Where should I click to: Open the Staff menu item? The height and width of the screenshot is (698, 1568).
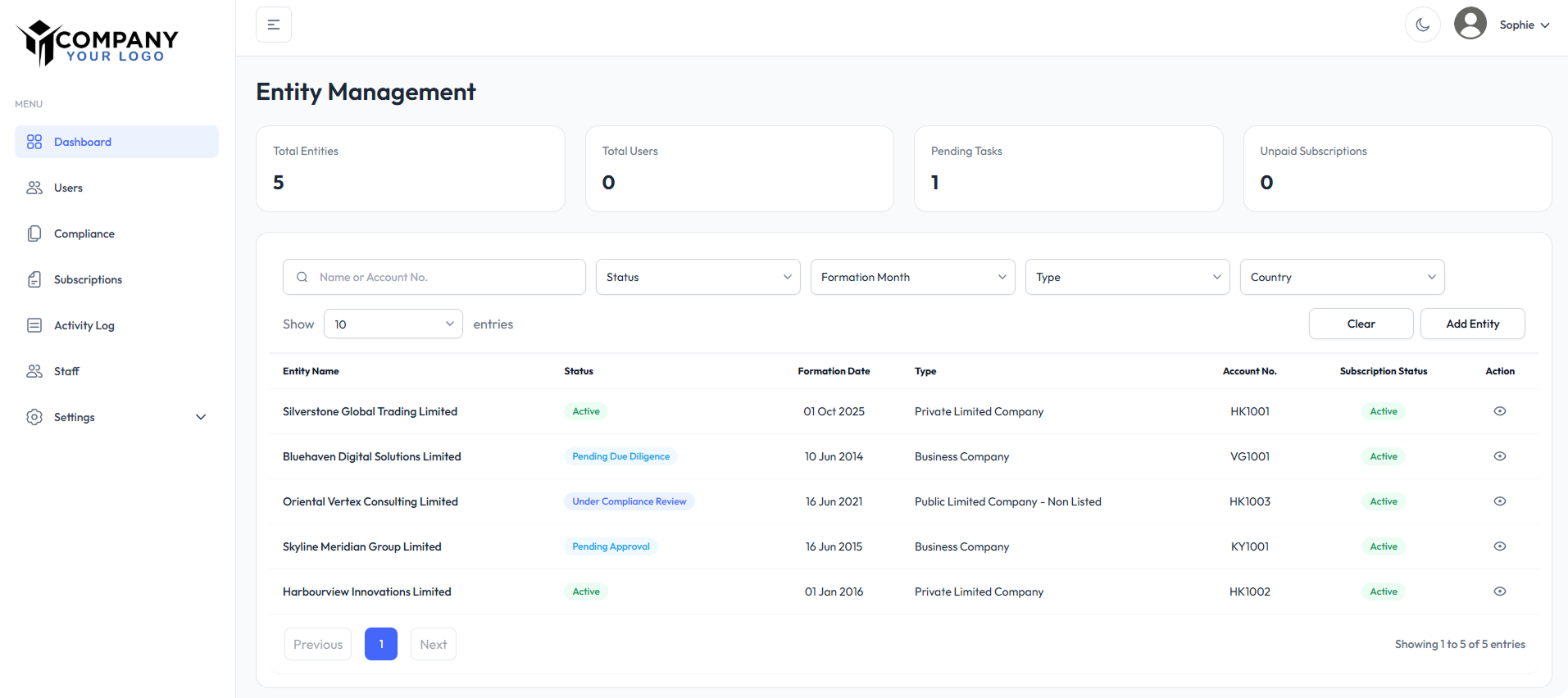(x=66, y=371)
